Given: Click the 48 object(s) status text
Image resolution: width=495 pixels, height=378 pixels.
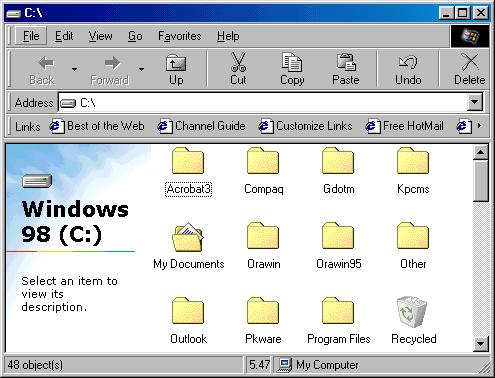Looking at the screenshot, I should (x=35, y=365).
